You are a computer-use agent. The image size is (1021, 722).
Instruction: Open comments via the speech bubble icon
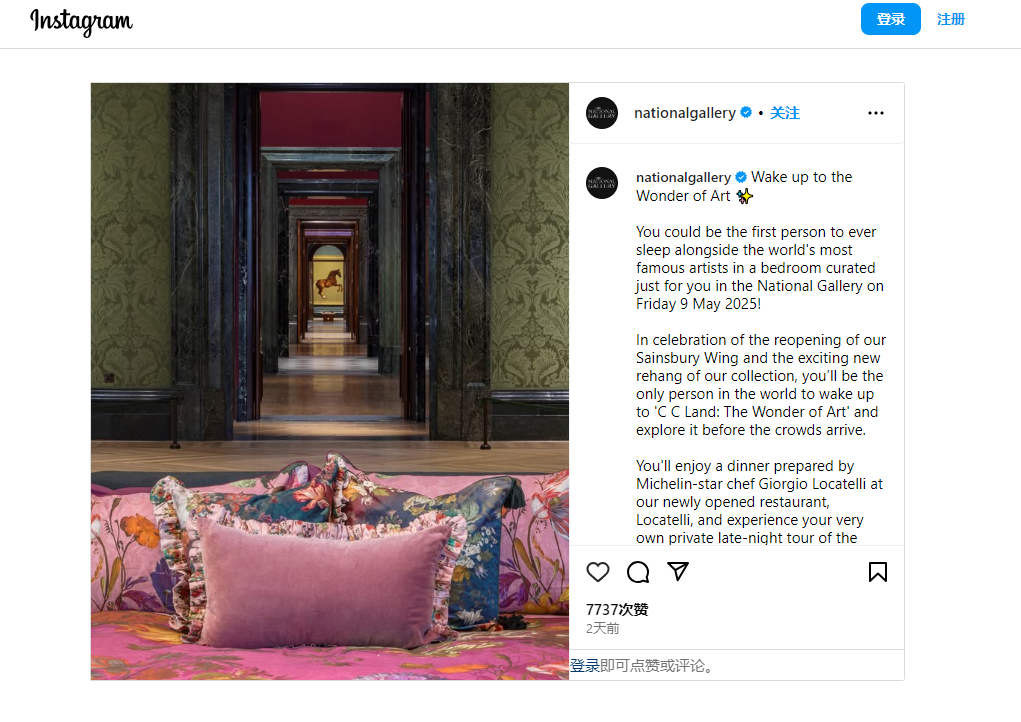tap(638, 572)
